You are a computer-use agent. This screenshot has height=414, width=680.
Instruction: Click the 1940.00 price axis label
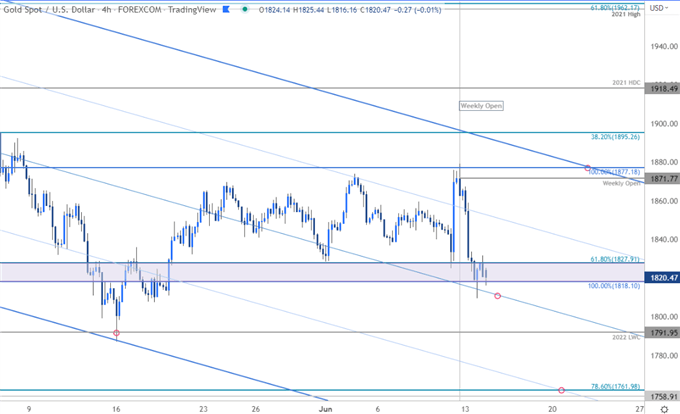664,46
